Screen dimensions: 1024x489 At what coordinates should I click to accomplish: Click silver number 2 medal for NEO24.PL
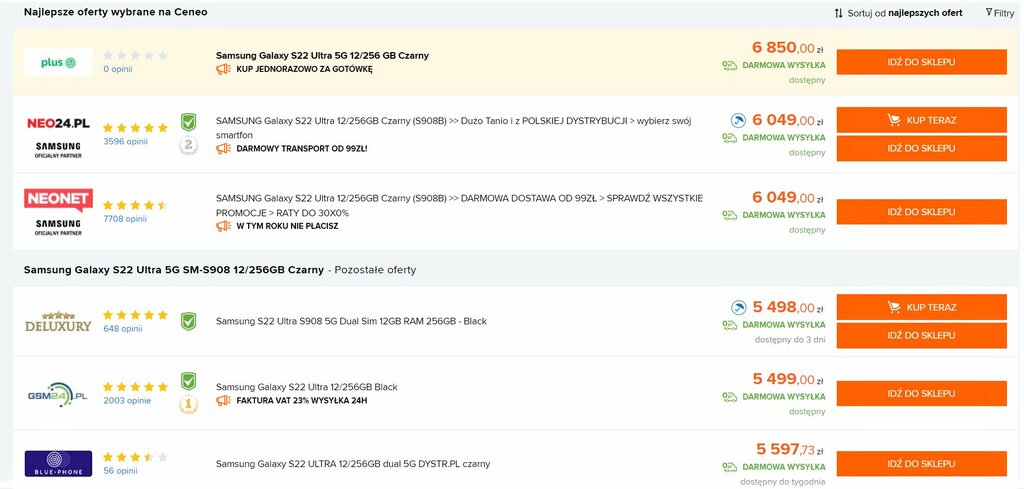(x=189, y=145)
